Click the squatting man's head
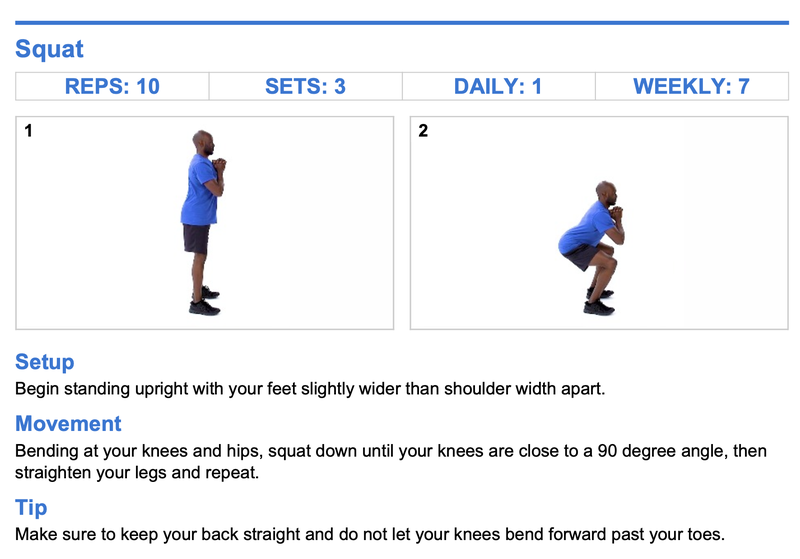This screenshot has height=559, width=800. [606, 192]
